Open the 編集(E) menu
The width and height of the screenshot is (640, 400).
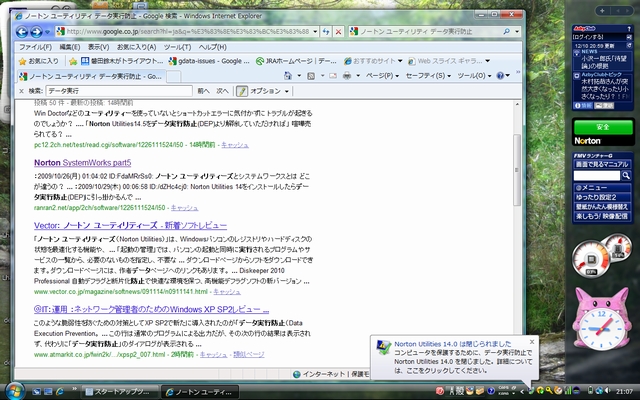pos(70,47)
